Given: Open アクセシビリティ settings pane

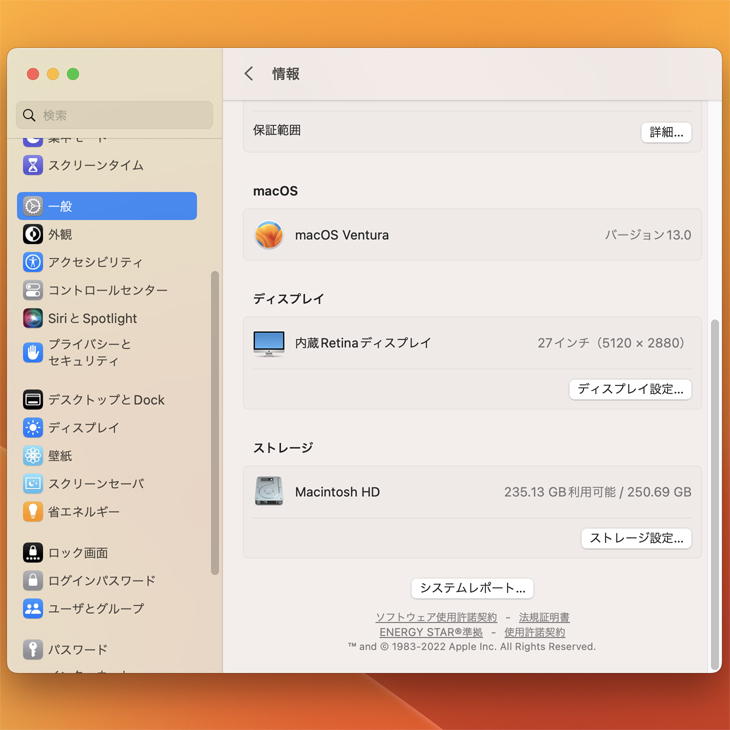Looking at the screenshot, I should [107, 262].
